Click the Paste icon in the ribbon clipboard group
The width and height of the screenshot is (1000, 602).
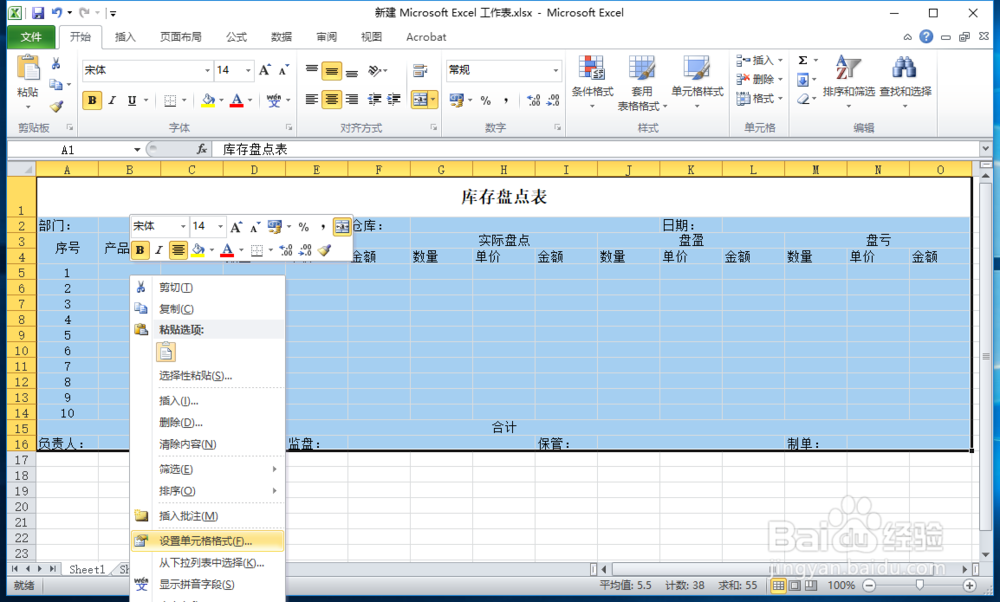coord(28,69)
